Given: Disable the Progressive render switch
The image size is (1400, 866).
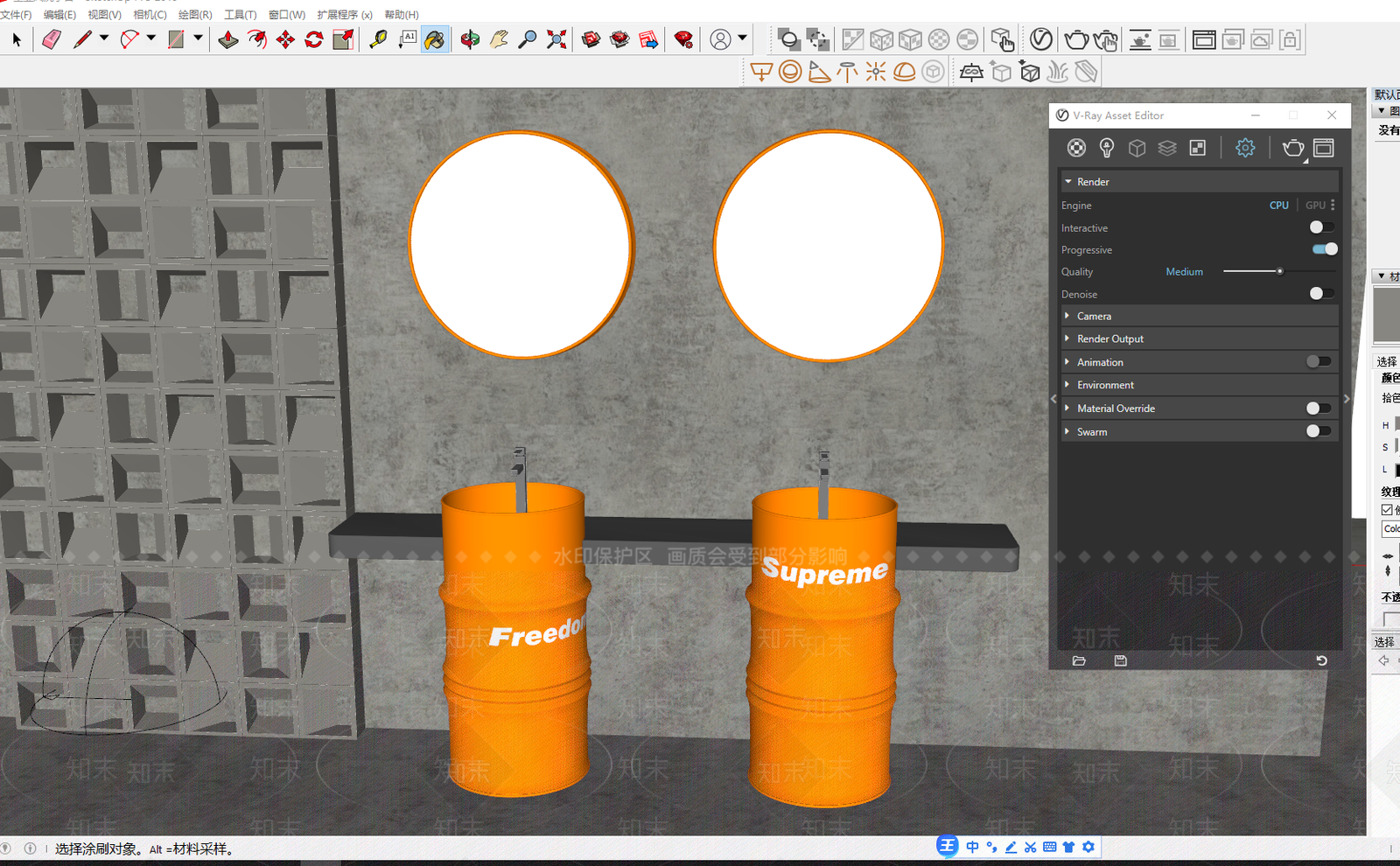Looking at the screenshot, I should pos(1325,249).
